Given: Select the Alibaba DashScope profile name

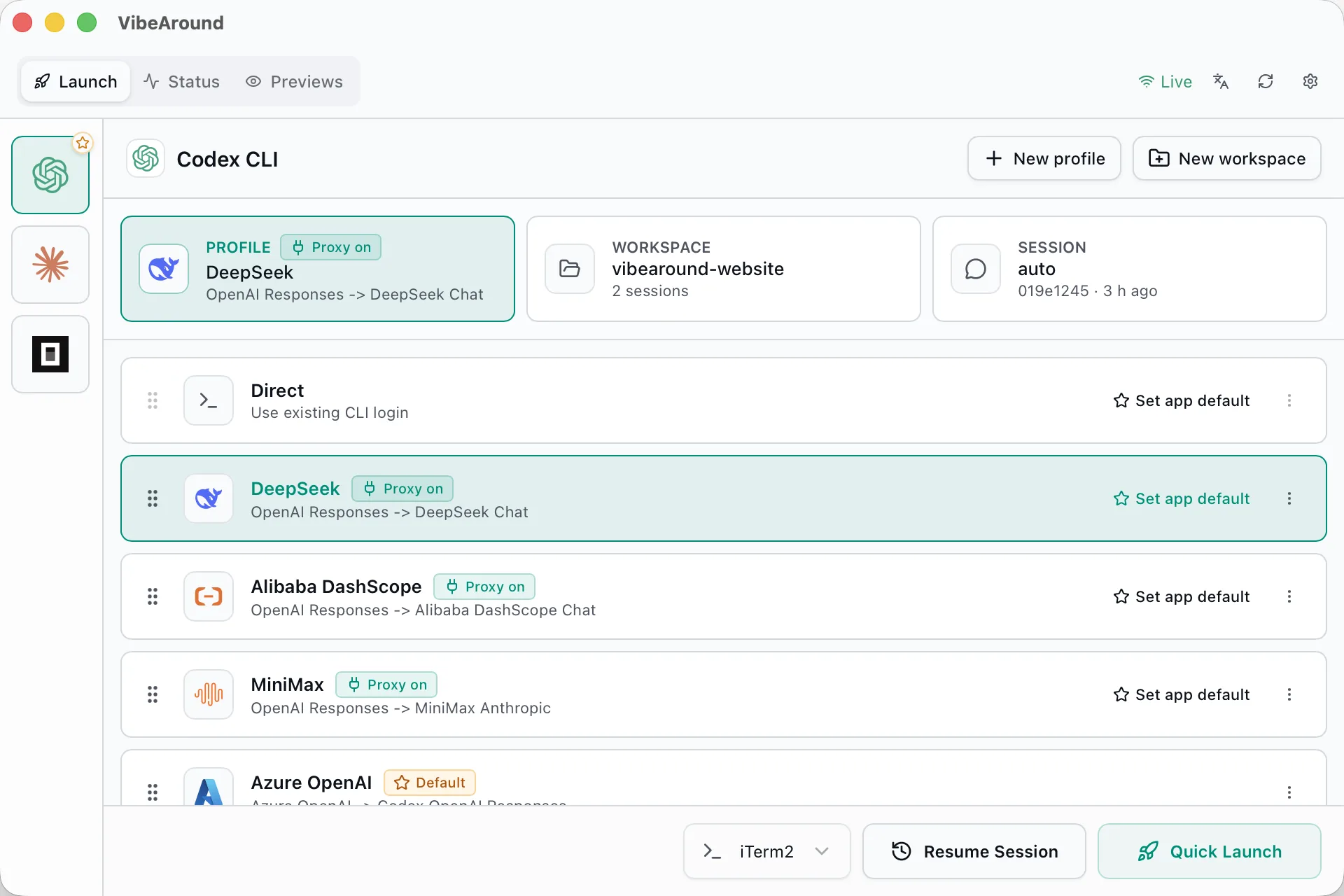Looking at the screenshot, I should click(336, 587).
